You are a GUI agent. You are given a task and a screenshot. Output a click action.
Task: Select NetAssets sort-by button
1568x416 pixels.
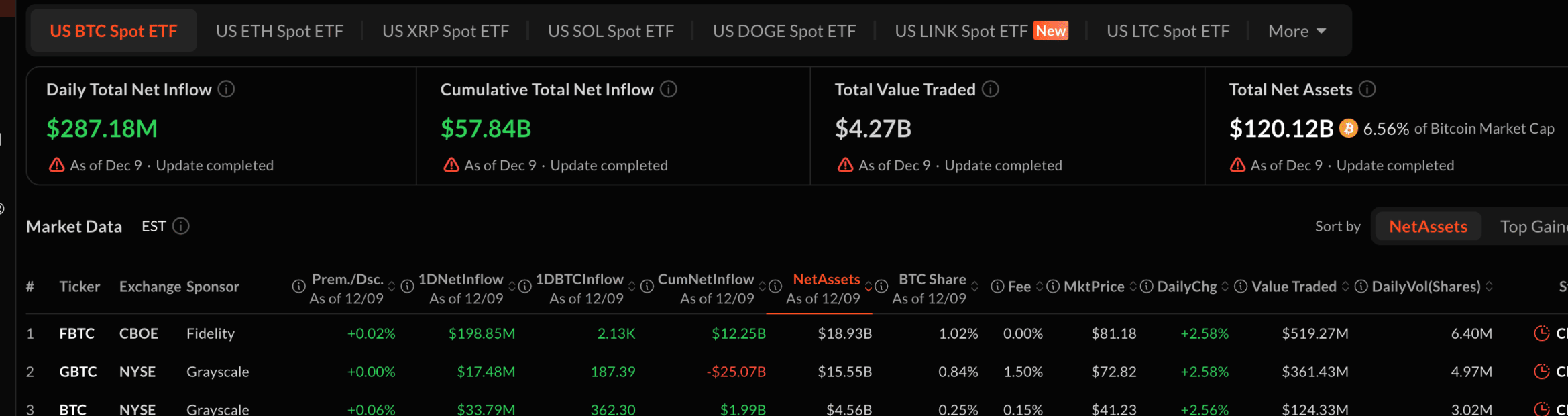pos(1428,227)
